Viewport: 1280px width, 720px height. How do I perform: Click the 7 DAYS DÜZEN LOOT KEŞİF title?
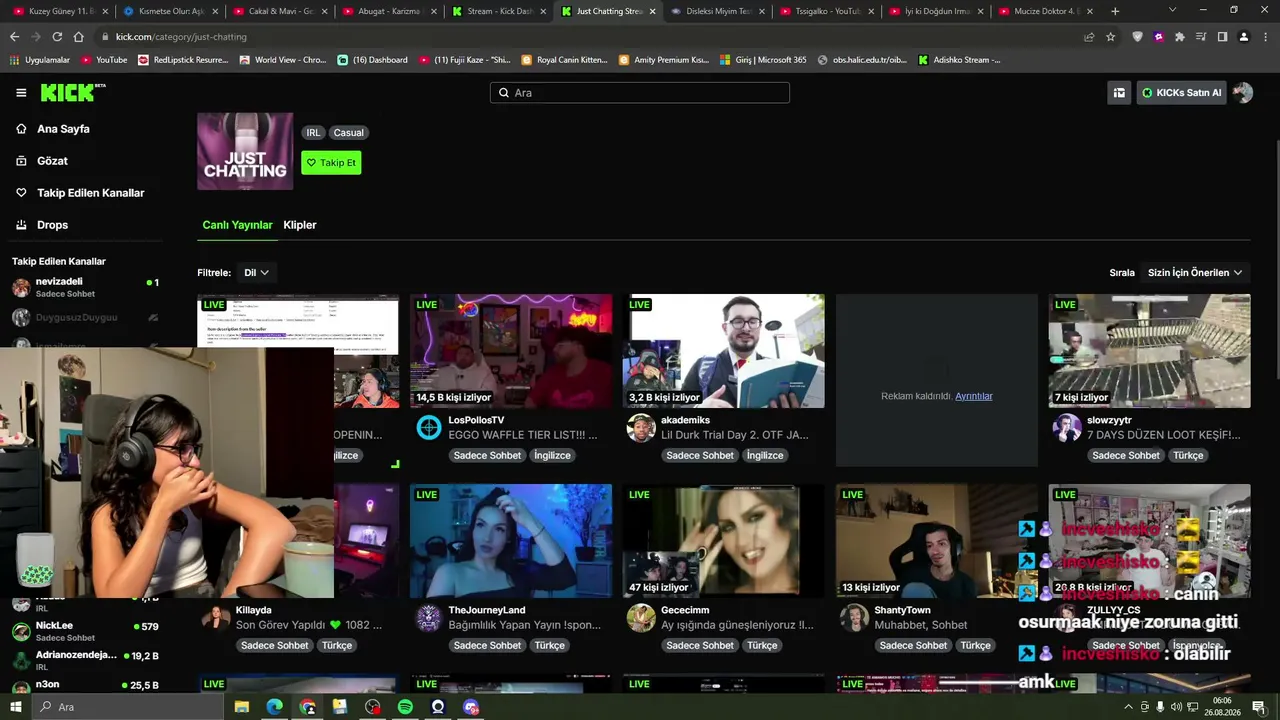click(1163, 435)
